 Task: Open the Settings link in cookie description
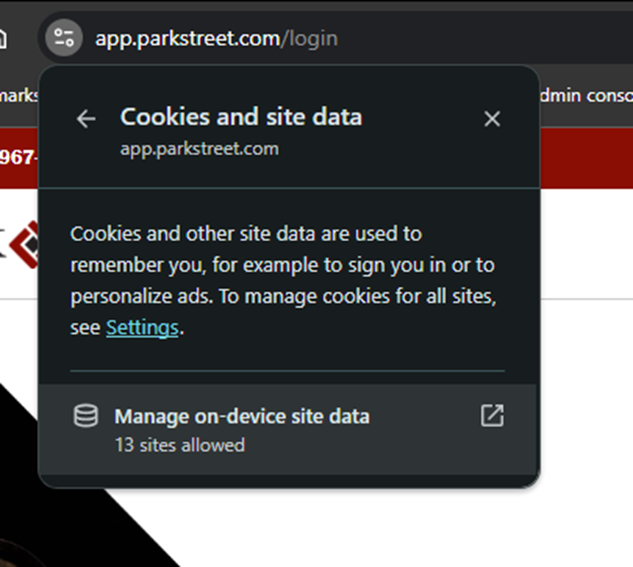142,328
